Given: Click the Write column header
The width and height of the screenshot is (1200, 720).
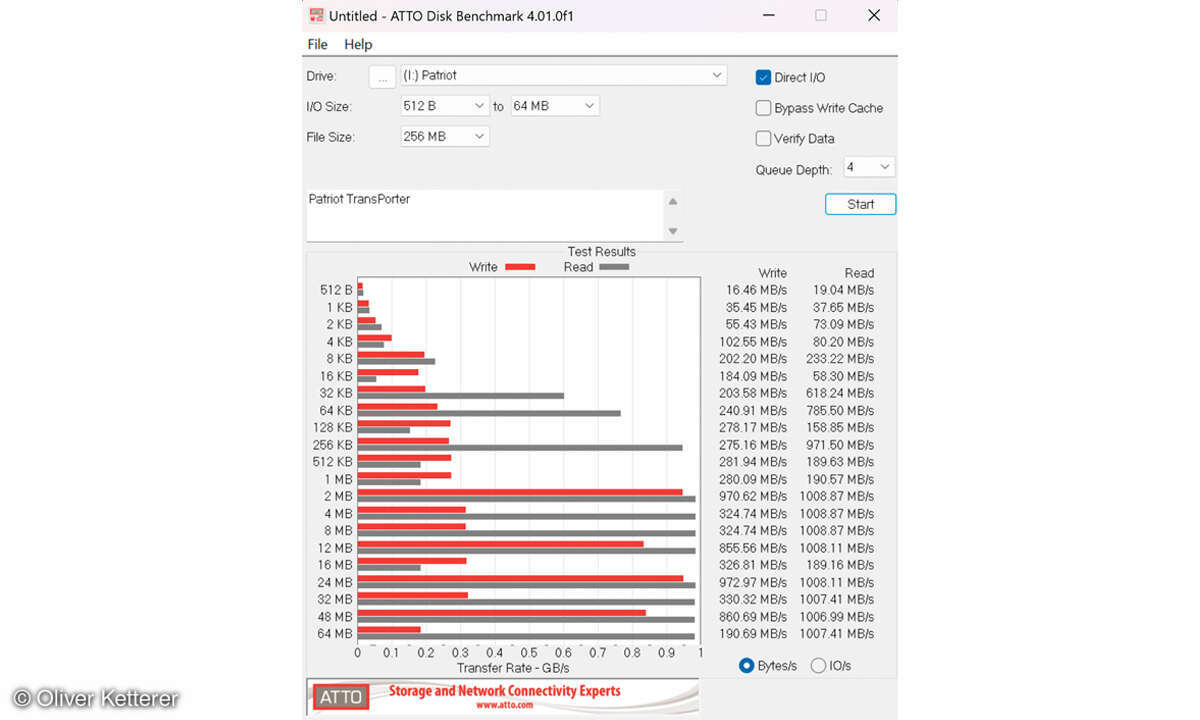Looking at the screenshot, I should click(772, 273).
